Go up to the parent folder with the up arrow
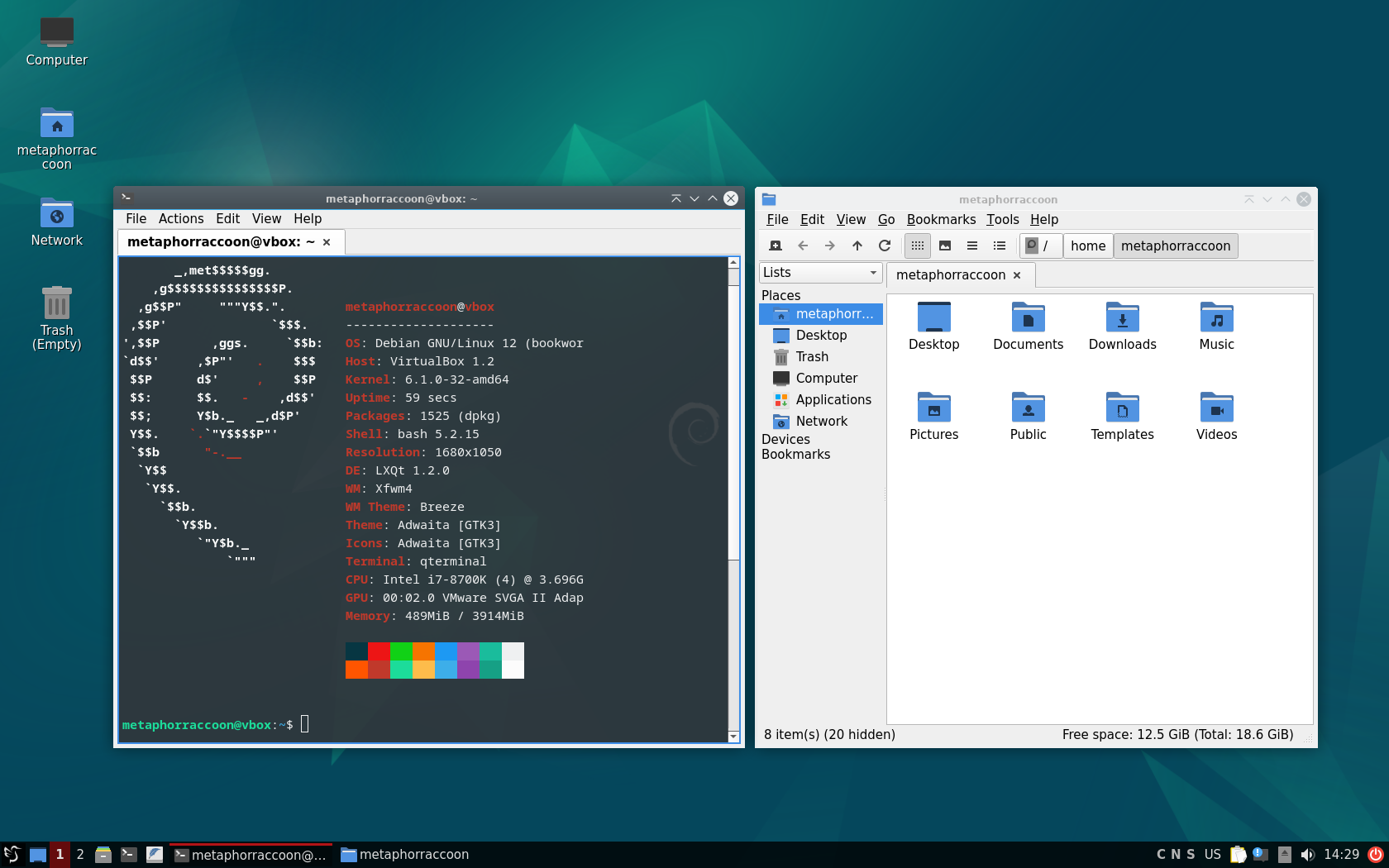Image resolution: width=1389 pixels, height=868 pixels. click(x=857, y=246)
